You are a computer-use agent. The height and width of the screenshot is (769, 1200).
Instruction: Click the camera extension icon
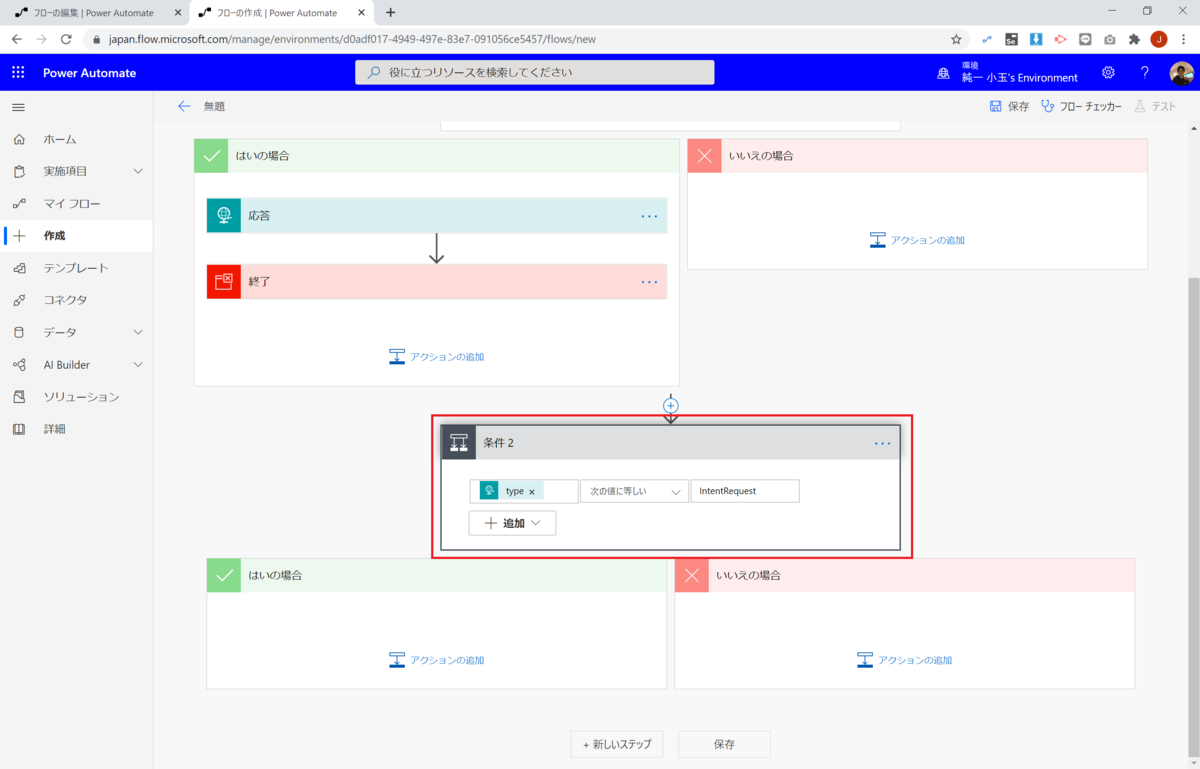tap(1110, 39)
